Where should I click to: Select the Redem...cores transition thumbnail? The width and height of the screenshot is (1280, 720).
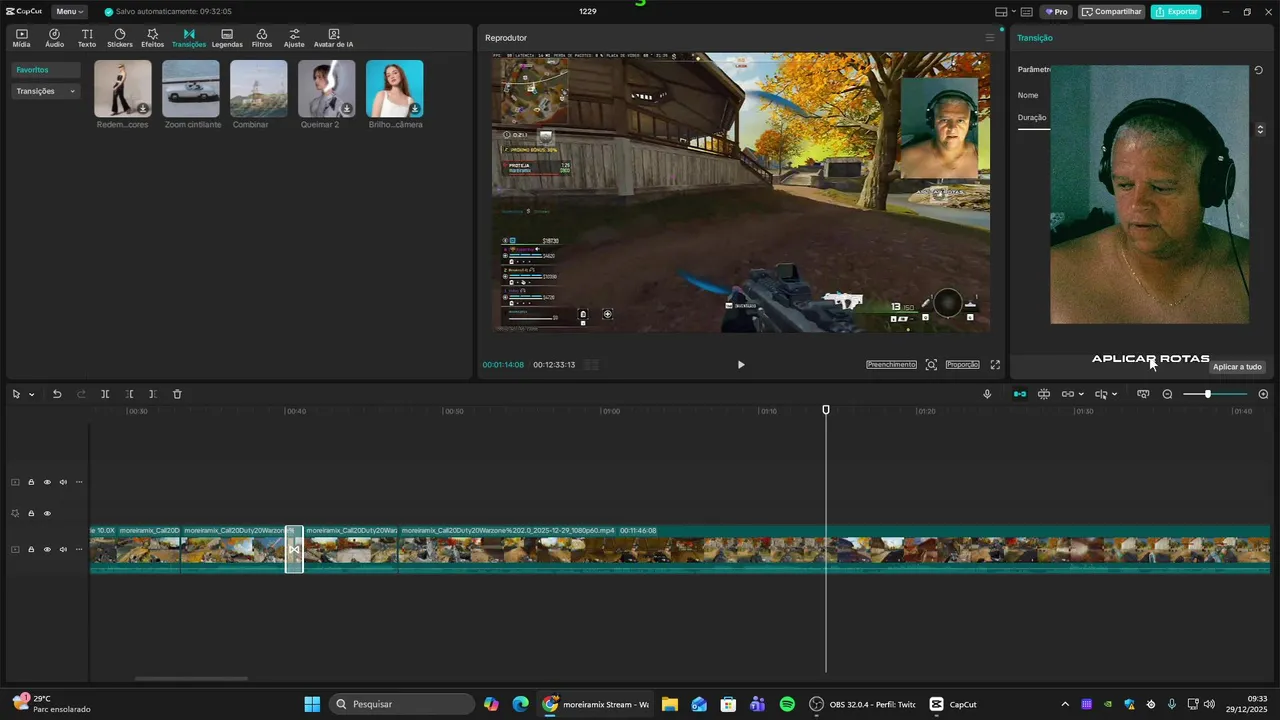pos(123,89)
